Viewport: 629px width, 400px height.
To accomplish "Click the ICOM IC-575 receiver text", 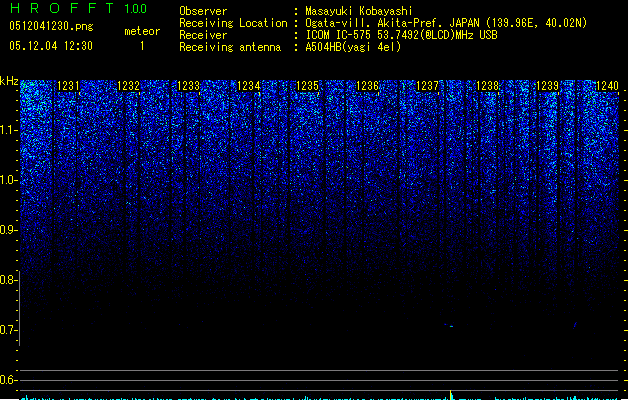I will point(402,35).
